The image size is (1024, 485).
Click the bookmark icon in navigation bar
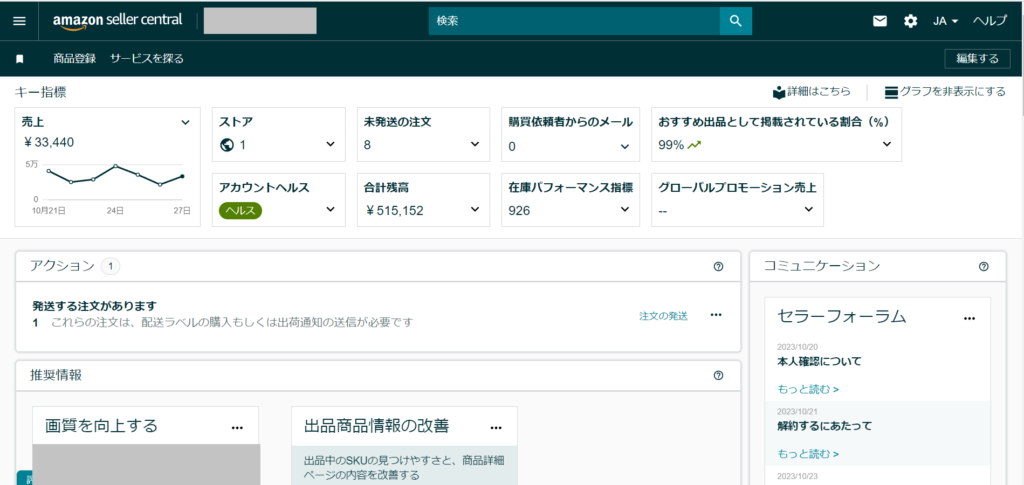point(20,59)
